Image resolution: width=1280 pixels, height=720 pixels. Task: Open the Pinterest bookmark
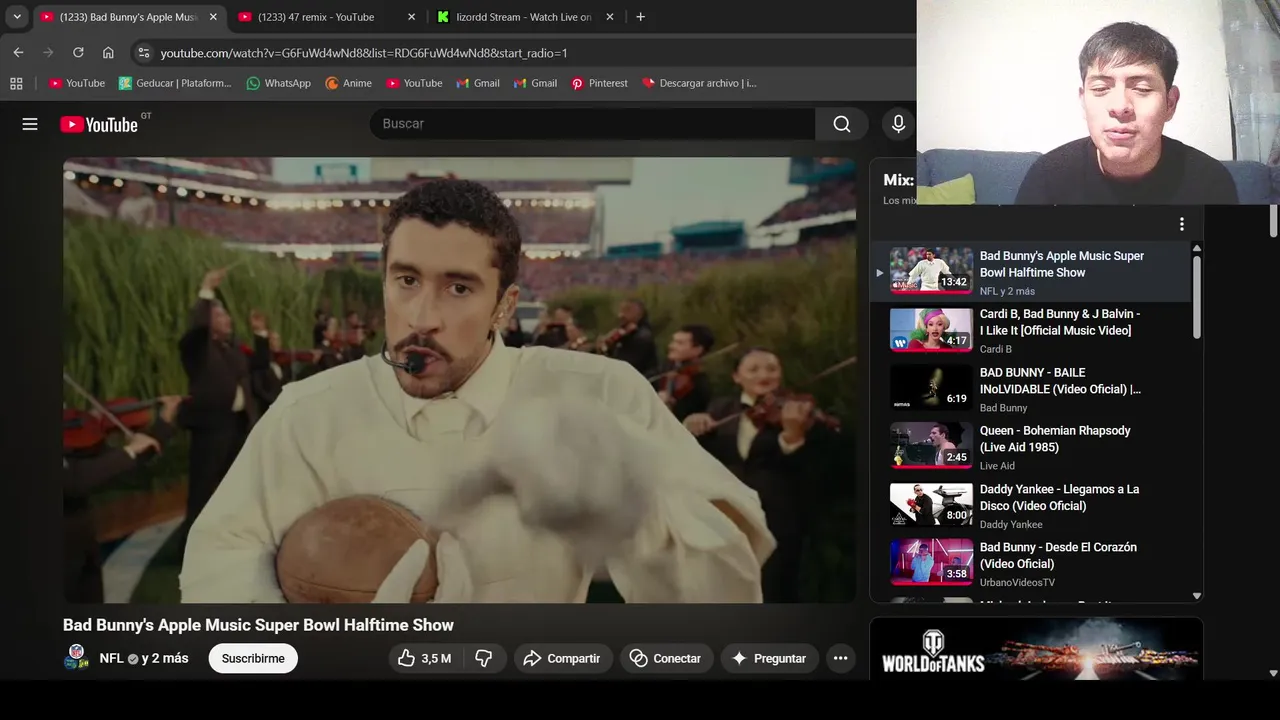[599, 83]
